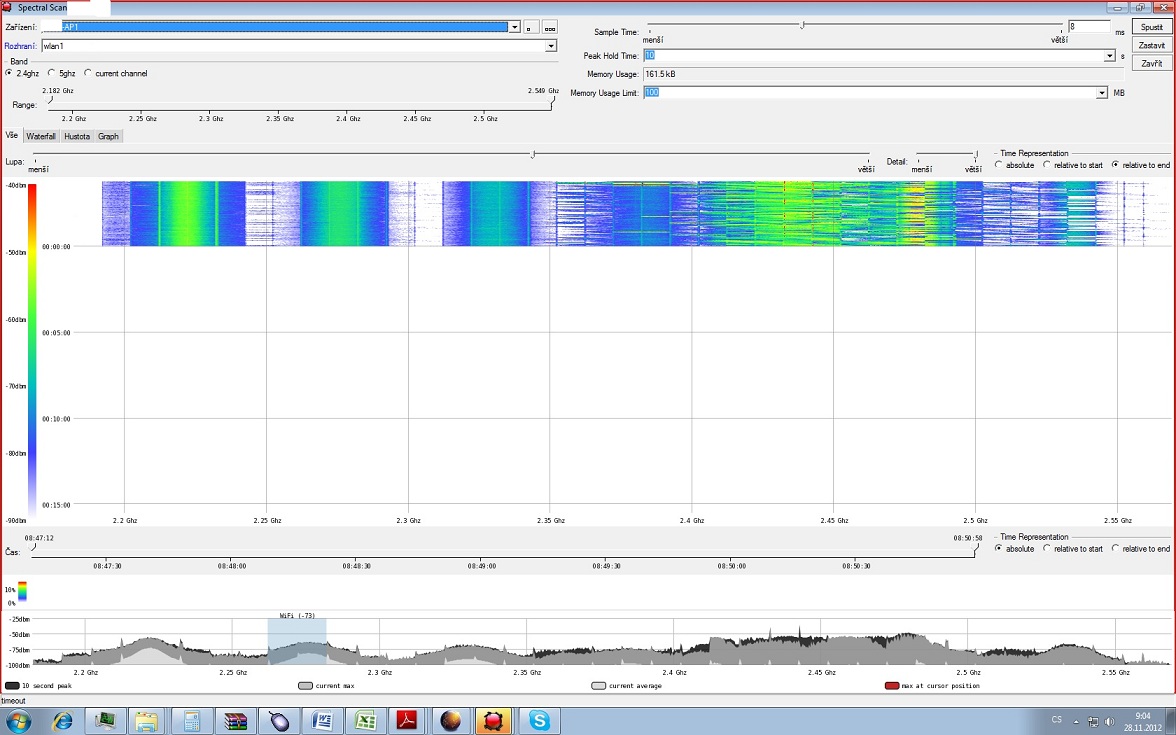
Task: Click the network tray icon
Action: 1093,722
